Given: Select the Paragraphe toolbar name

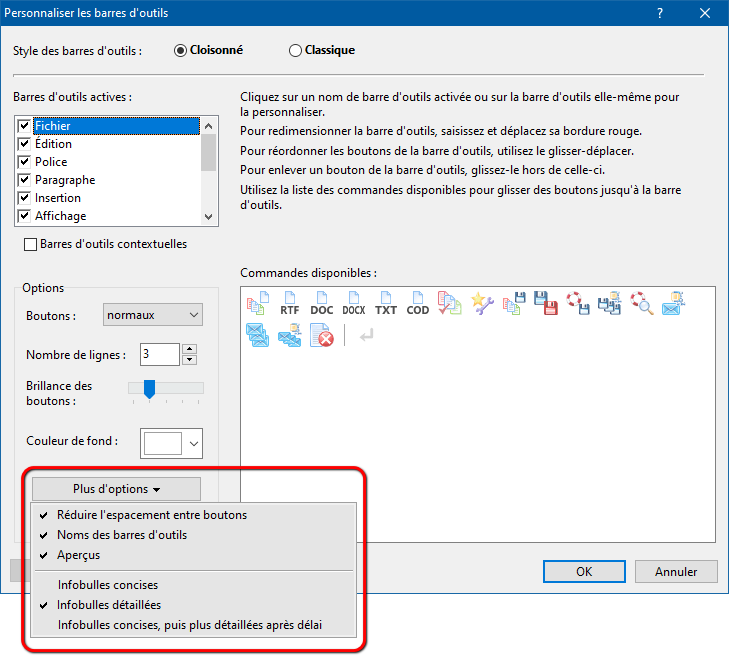Looking at the screenshot, I should tap(65, 180).
